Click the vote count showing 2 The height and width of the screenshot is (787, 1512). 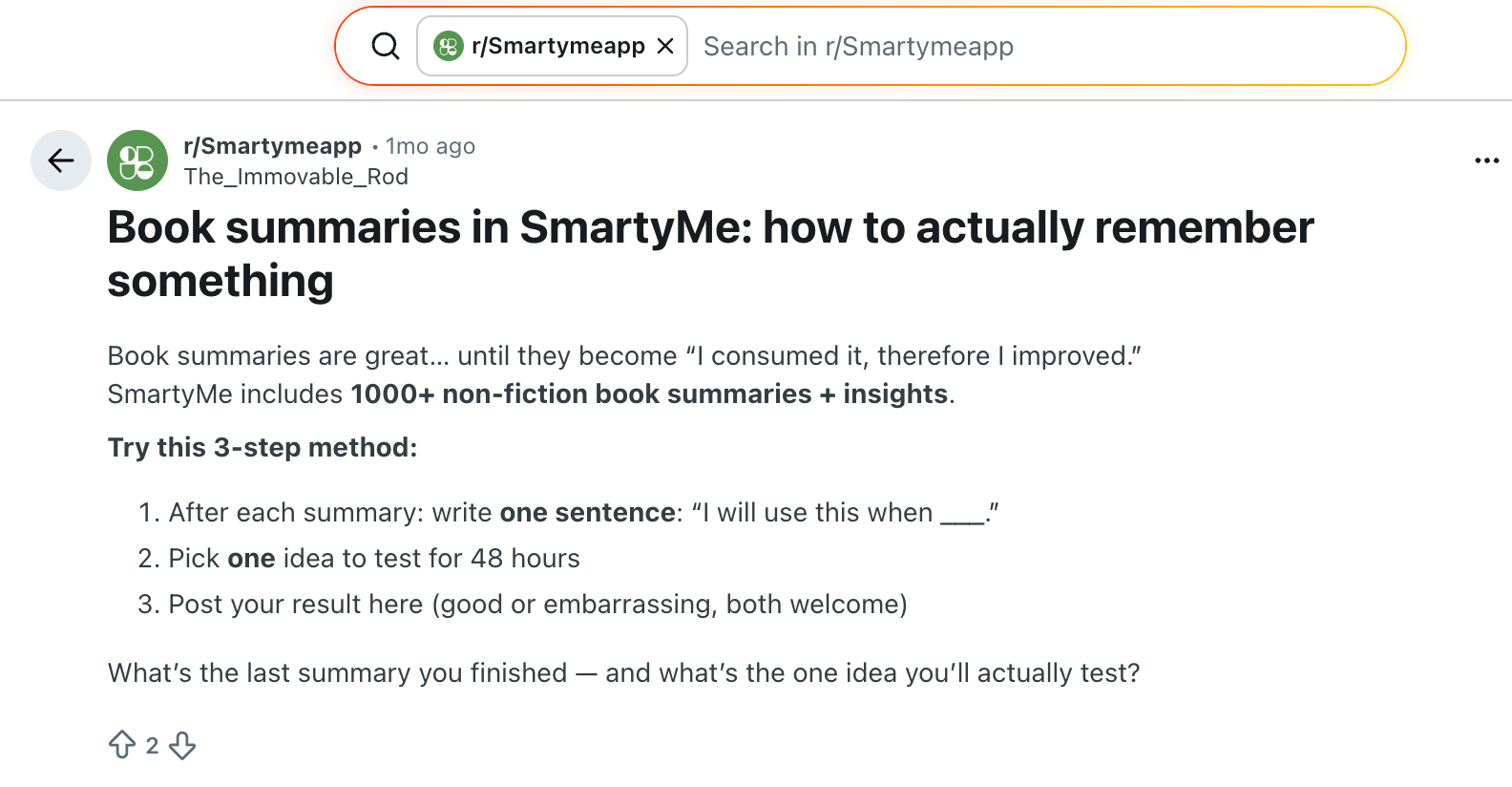tap(152, 745)
